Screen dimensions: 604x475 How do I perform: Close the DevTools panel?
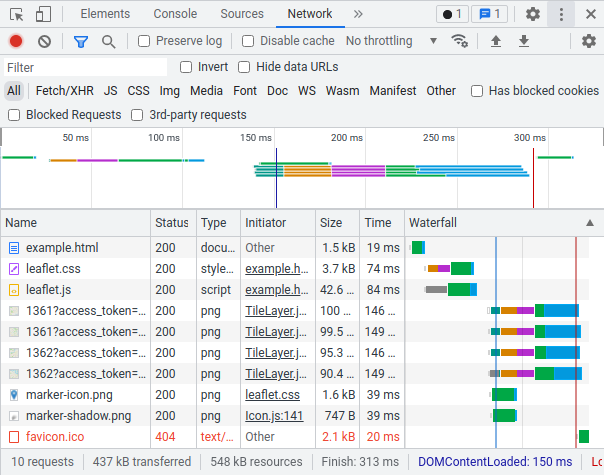591,14
